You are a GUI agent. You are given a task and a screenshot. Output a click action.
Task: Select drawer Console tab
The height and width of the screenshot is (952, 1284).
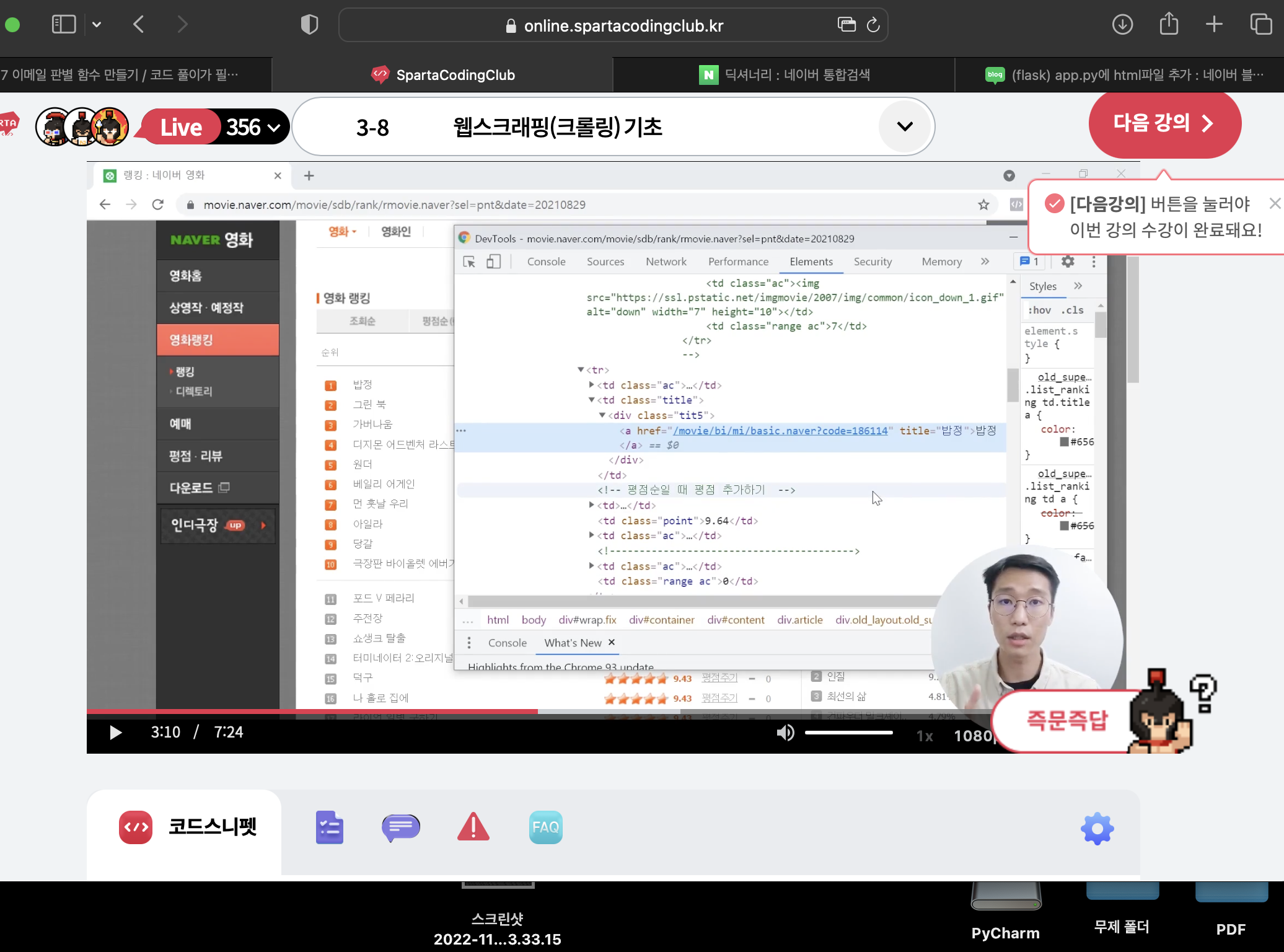point(507,643)
